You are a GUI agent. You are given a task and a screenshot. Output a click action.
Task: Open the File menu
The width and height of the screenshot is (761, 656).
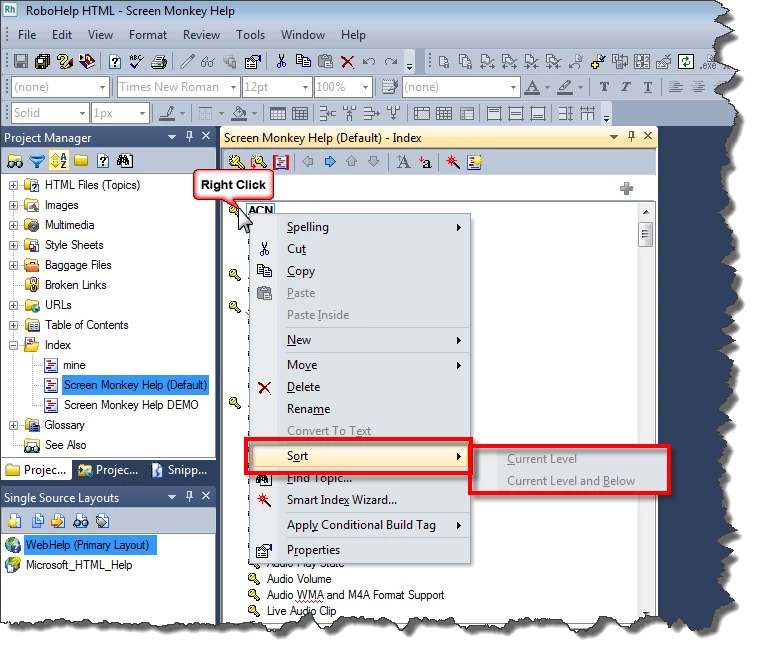pyautogui.click(x=27, y=35)
